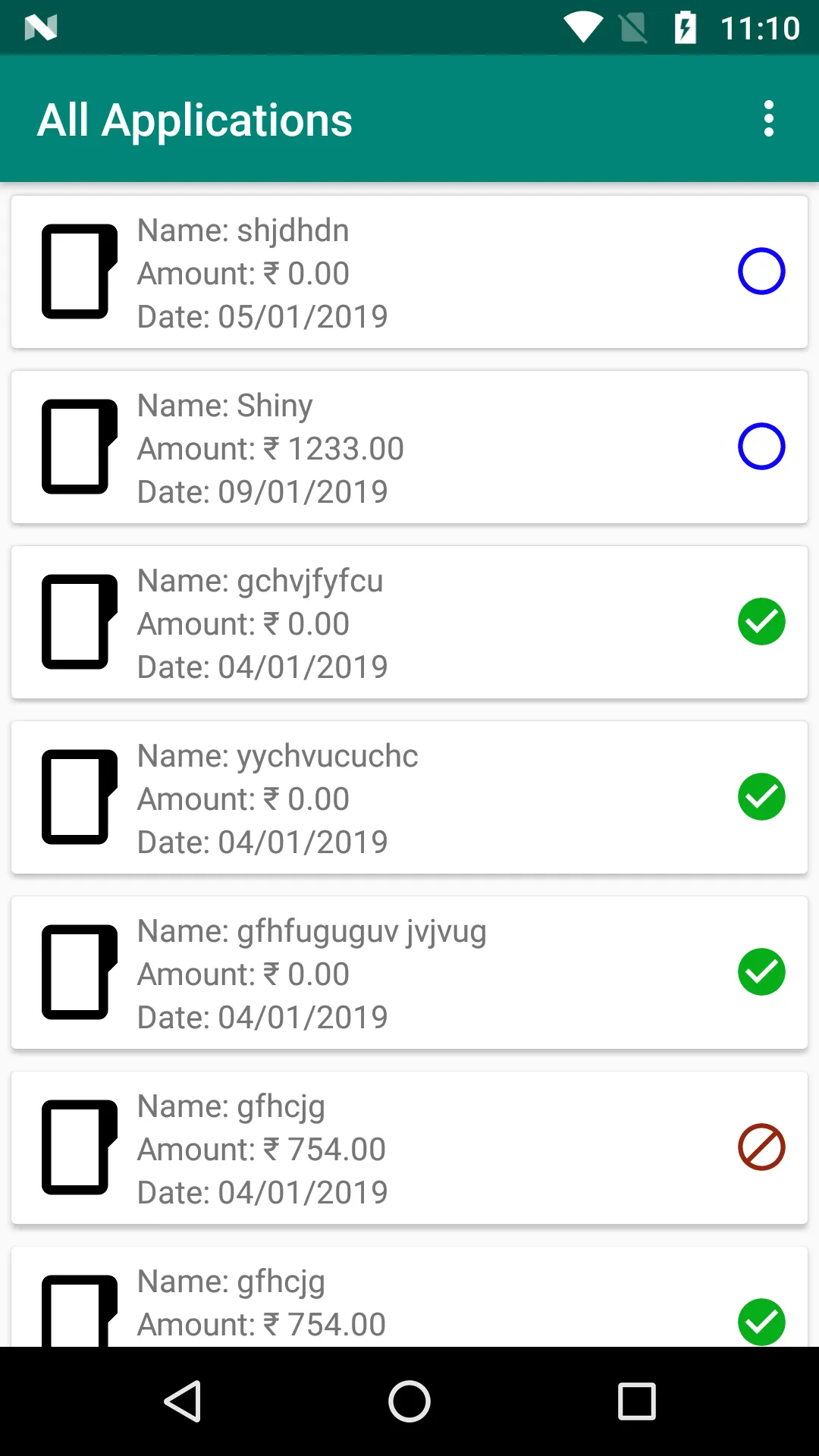
Task: Click the All Applications title
Action: pyautogui.click(x=195, y=120)
